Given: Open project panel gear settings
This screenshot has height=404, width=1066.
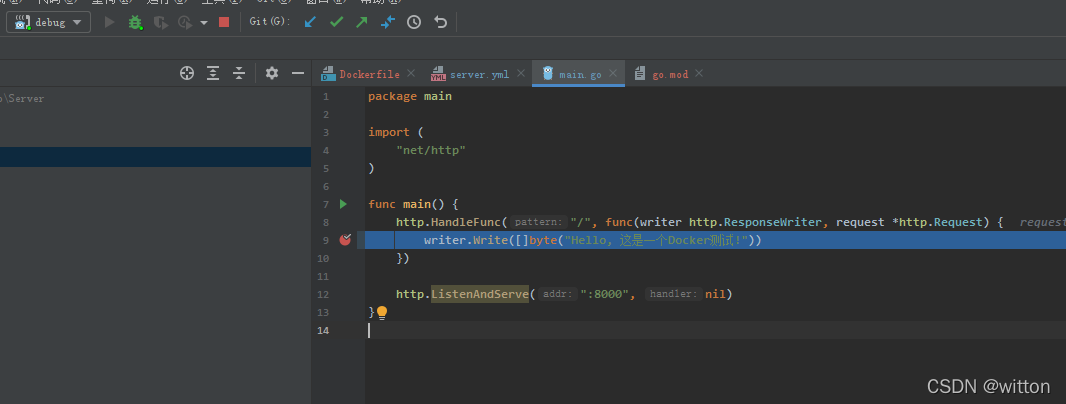Looking at the screenshot, I should tap(272, 73).
